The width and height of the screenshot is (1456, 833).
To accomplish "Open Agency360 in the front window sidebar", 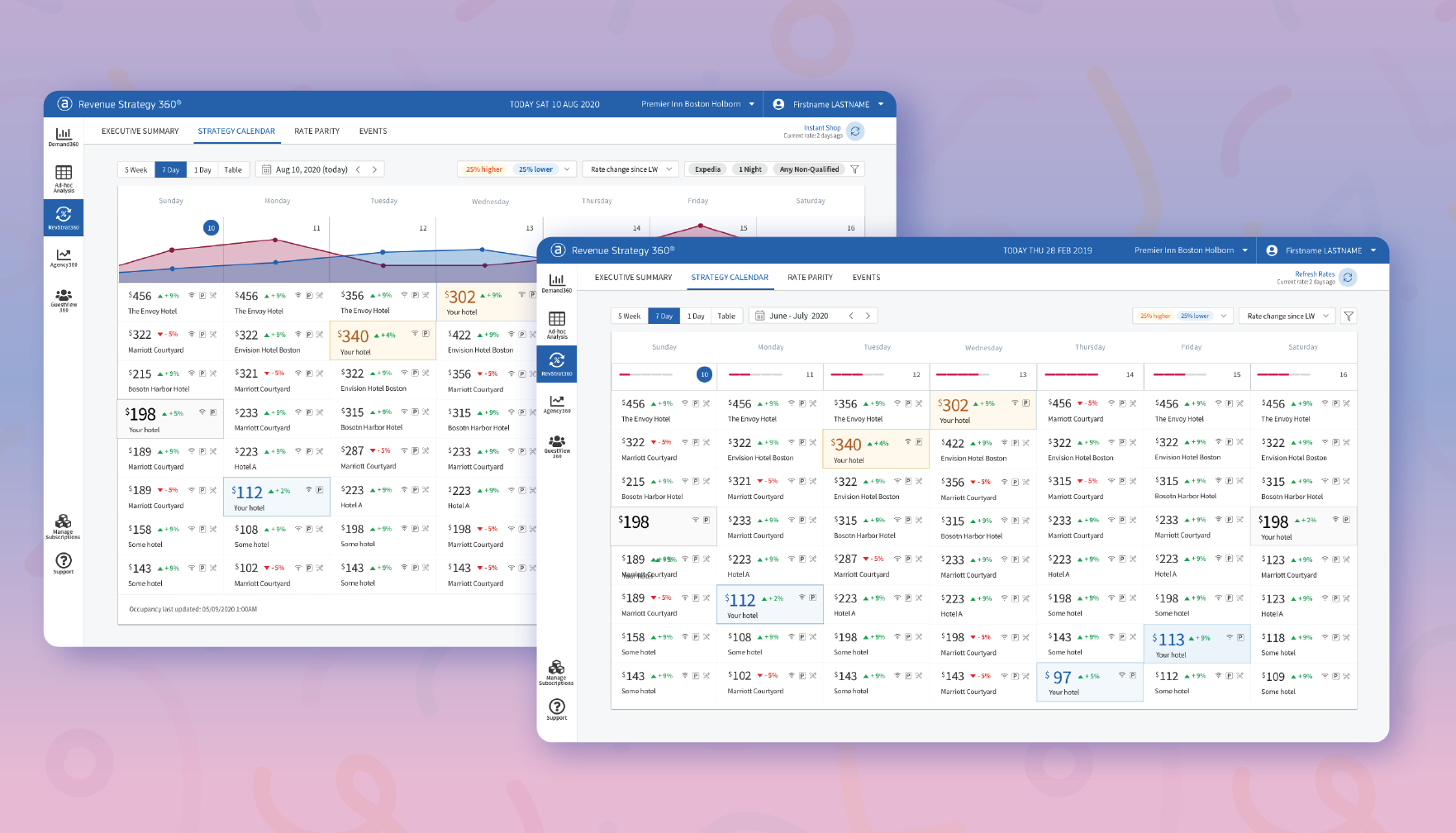I will 557,404.
